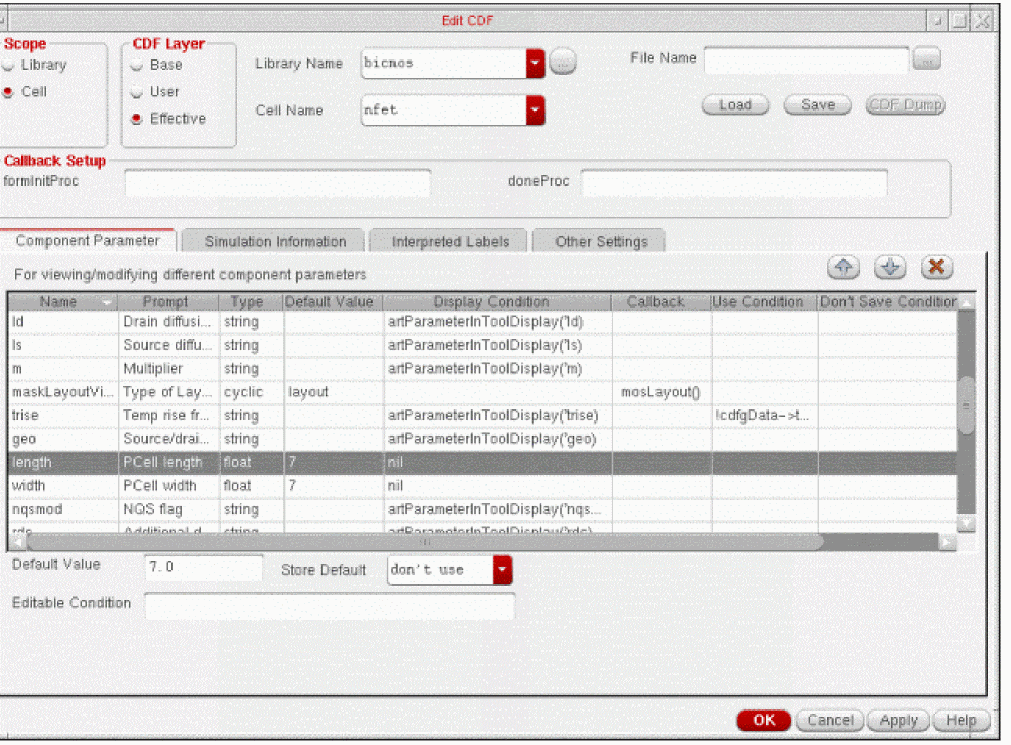Select the width parameter row
Image resolution: width=1011 pixels, height=745 pixels.
(x=300, y=486)
